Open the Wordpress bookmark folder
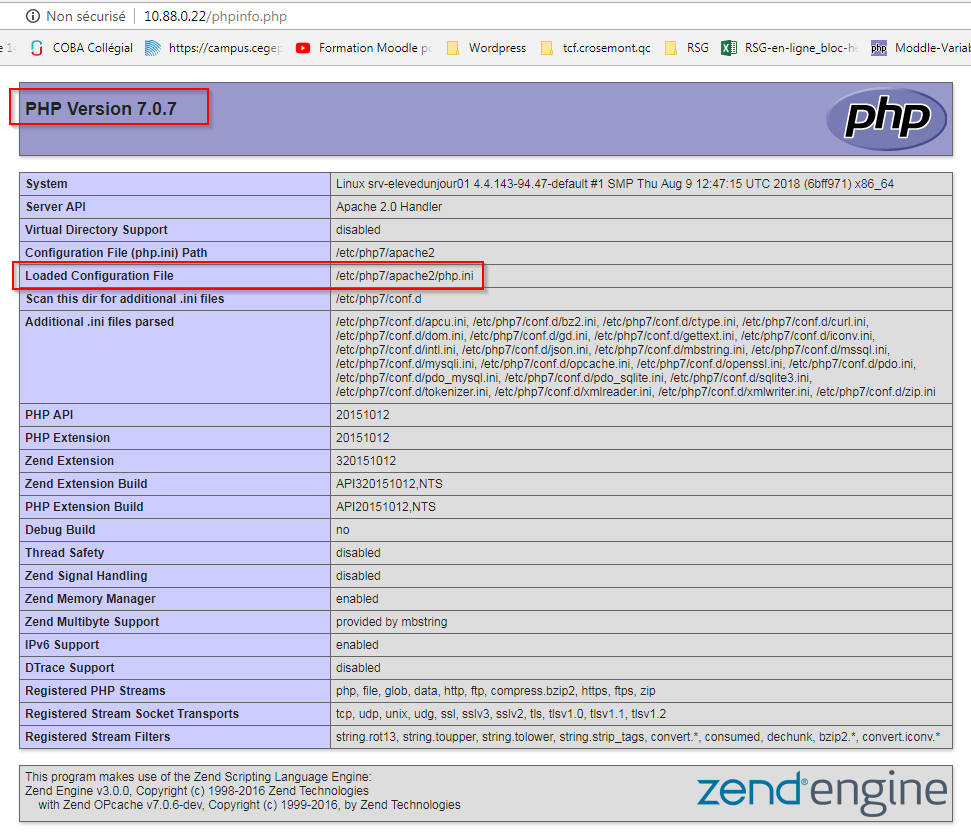Screen dimensions: 971x838 486,48
